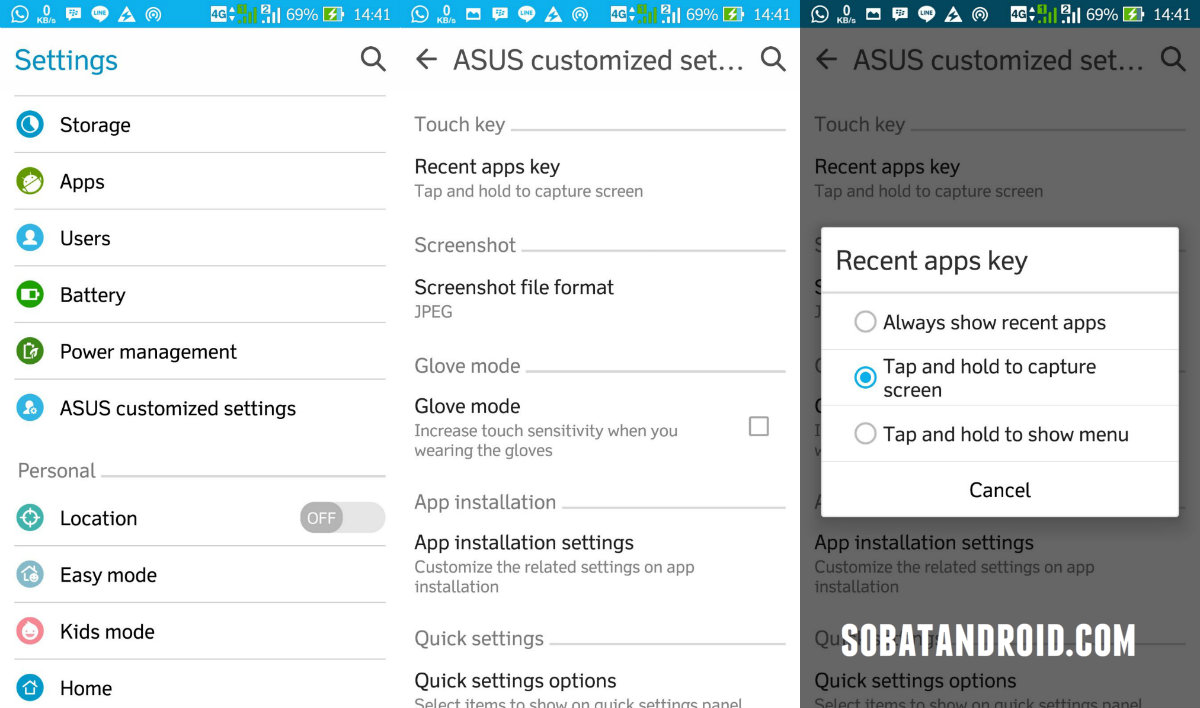Go back from middle ASUS customized settings
Image resolution: width=1200 pixels, height=708 pixels.
click(x=426, y=60)
